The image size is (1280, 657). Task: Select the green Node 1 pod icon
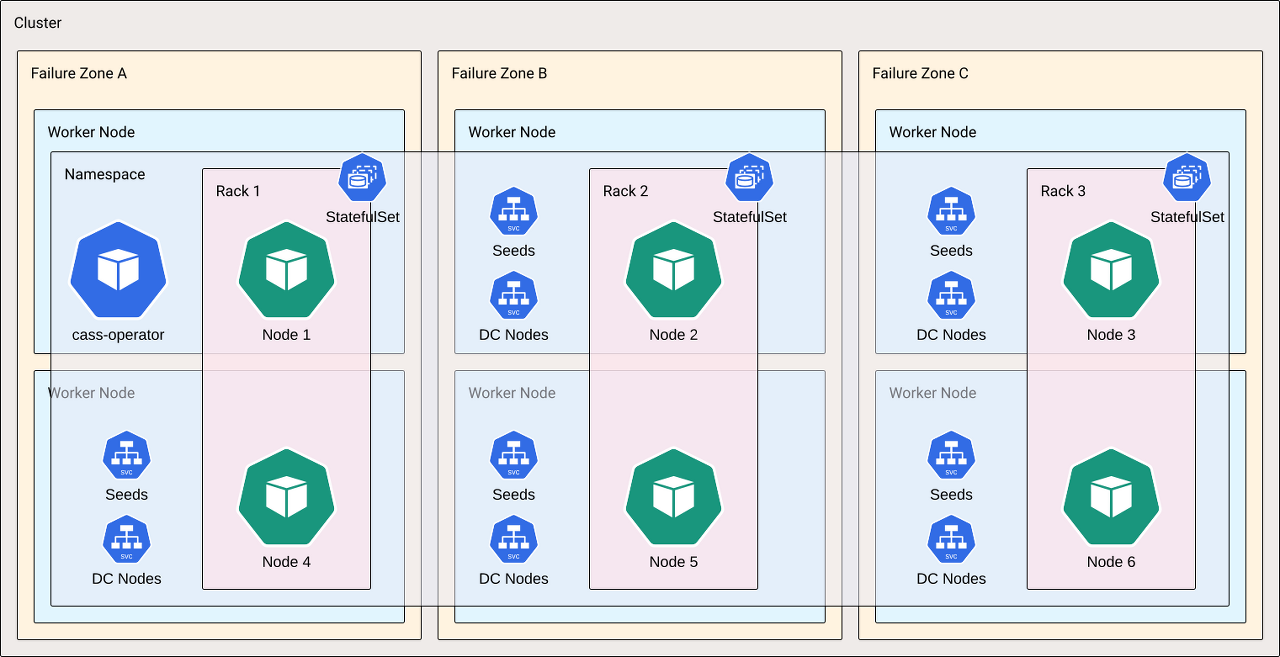point(286,270)
